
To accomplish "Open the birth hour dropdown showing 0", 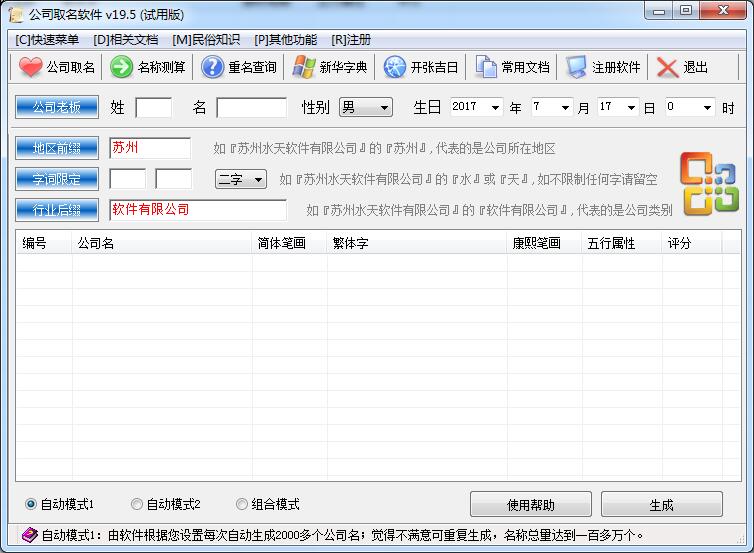I will tap(690, 107).
